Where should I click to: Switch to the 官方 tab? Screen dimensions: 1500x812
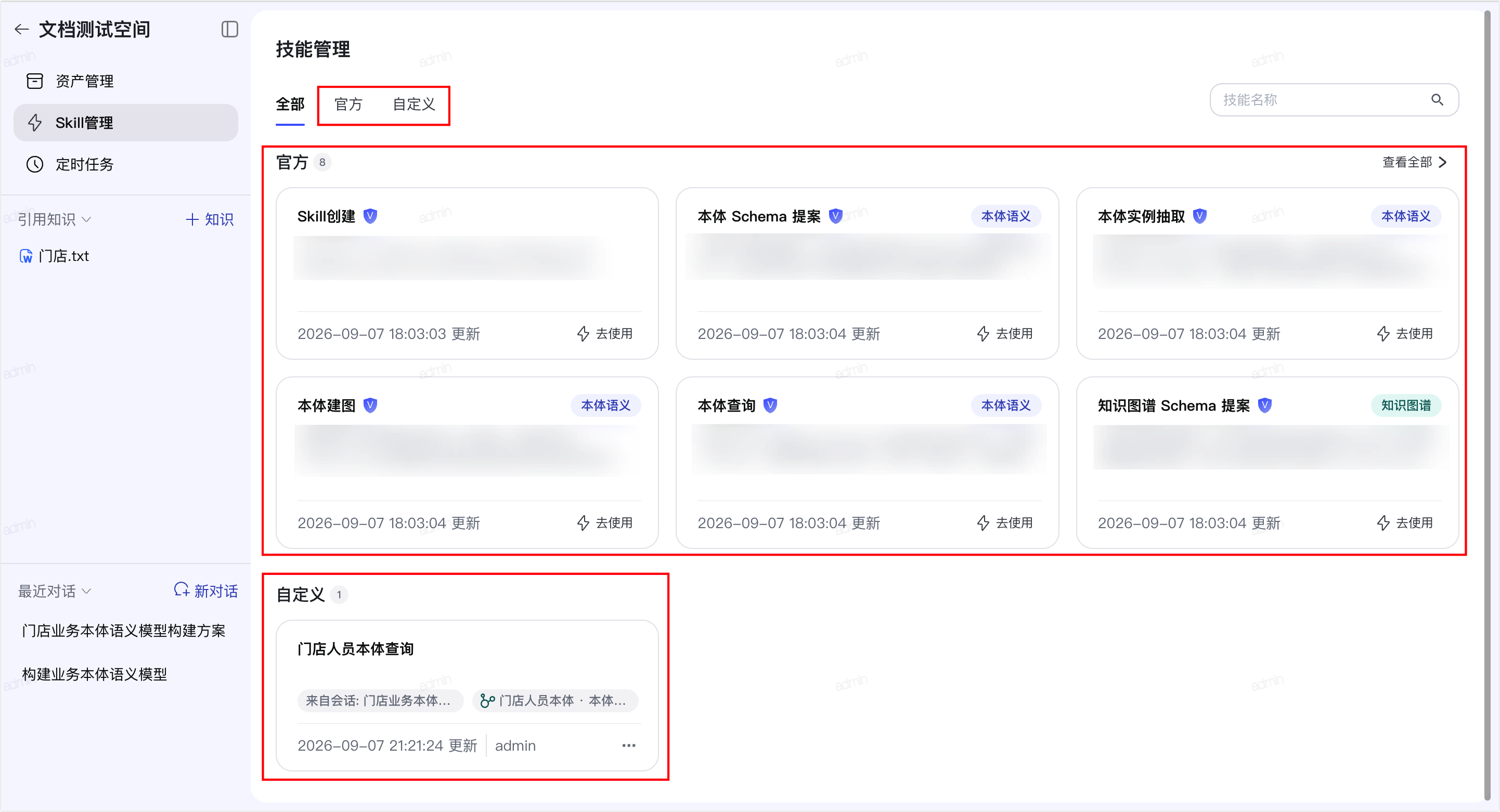click(x=348, y=104)
